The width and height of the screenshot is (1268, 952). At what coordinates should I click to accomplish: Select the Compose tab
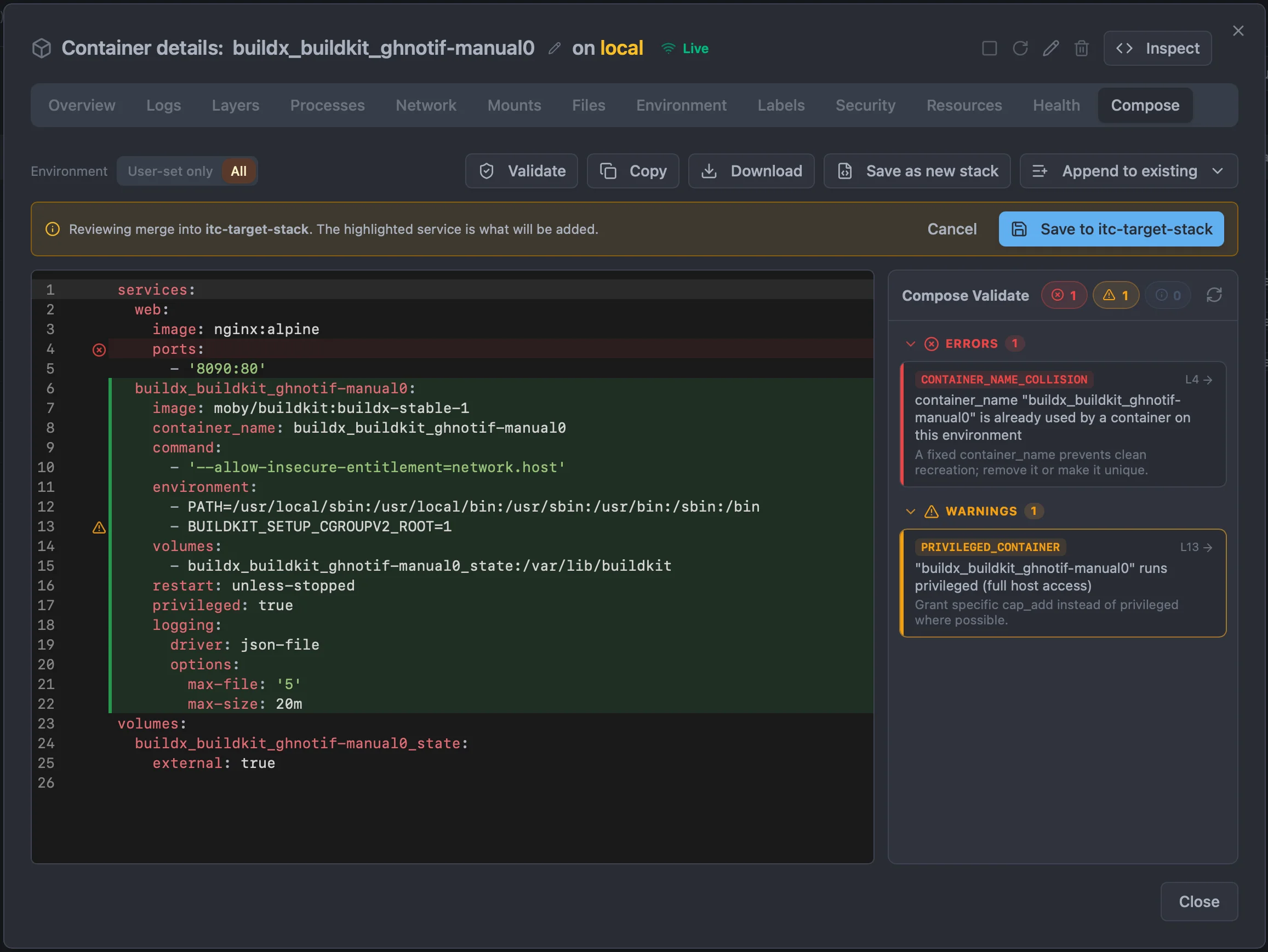tap(1145, 106)
